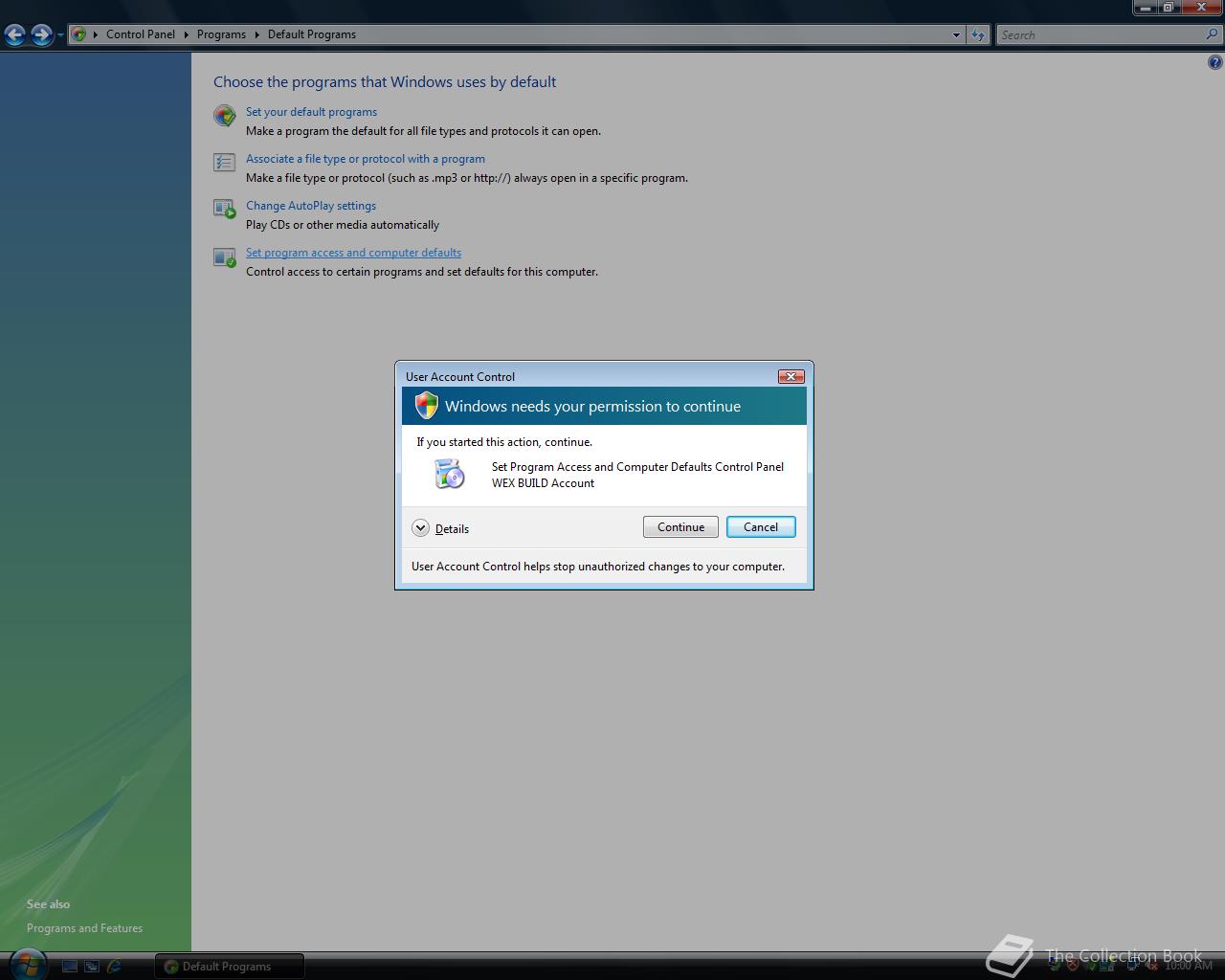Expand the arrow after Programs breadcrumb
This screenshot has height=980, width=1225.
click(x=256, y=34)
